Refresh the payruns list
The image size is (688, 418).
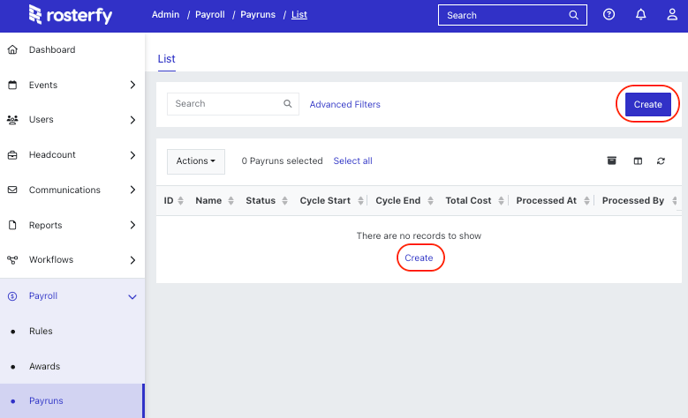tap(661, 161)
